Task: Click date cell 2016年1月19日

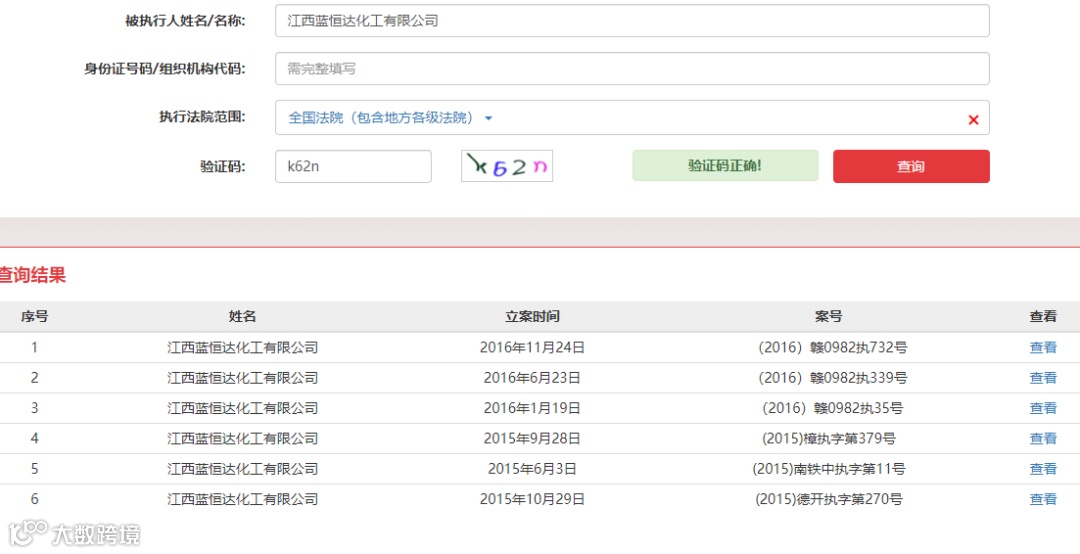Action: [532, 408]
